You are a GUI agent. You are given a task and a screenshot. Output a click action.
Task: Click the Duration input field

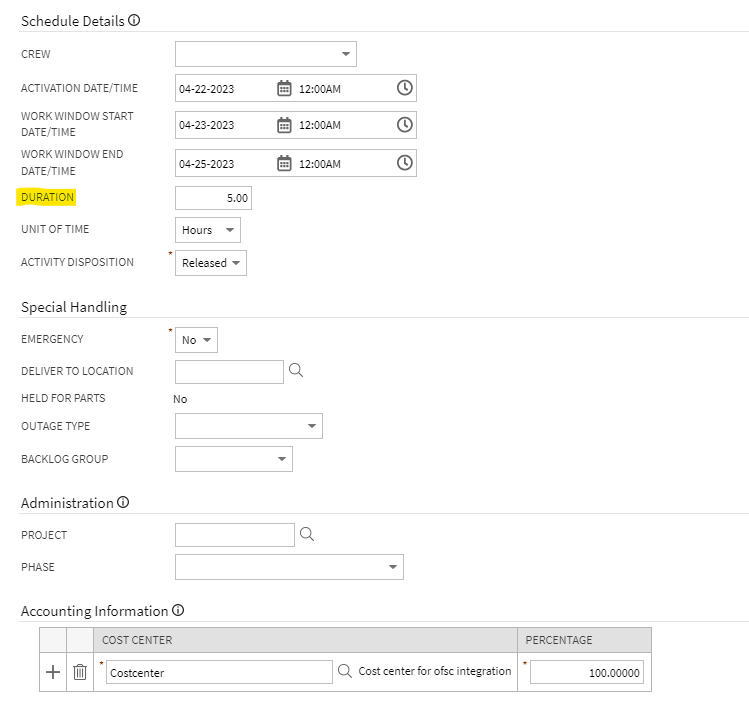213,198
